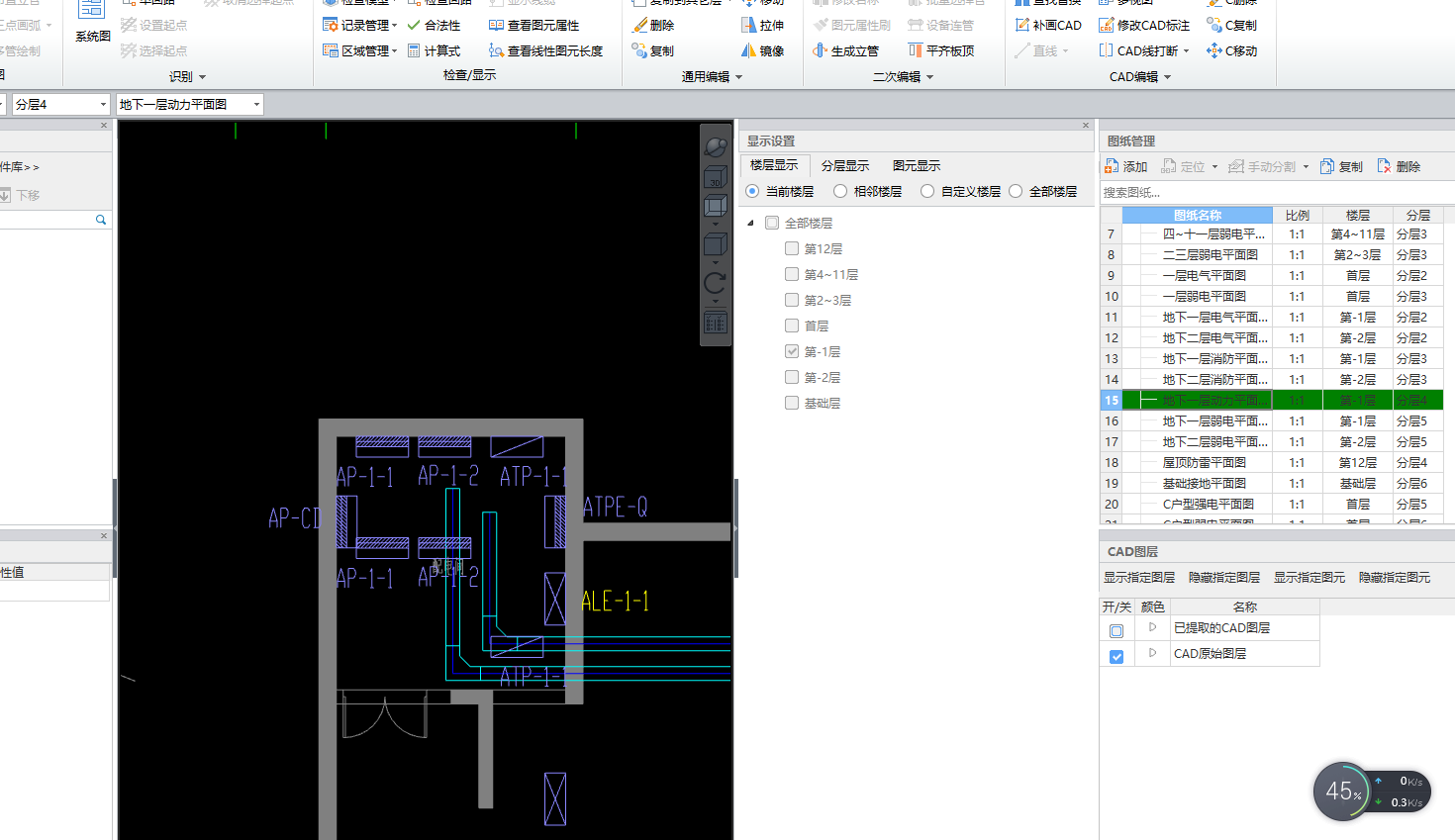The image size is (1455, 840).
Task: Select the 拉伸 tool
Action: [x=763, y=25]
